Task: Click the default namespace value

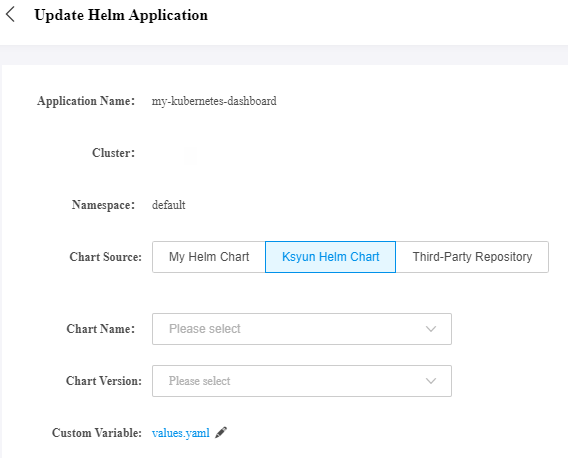Action: tap(168, 205)
